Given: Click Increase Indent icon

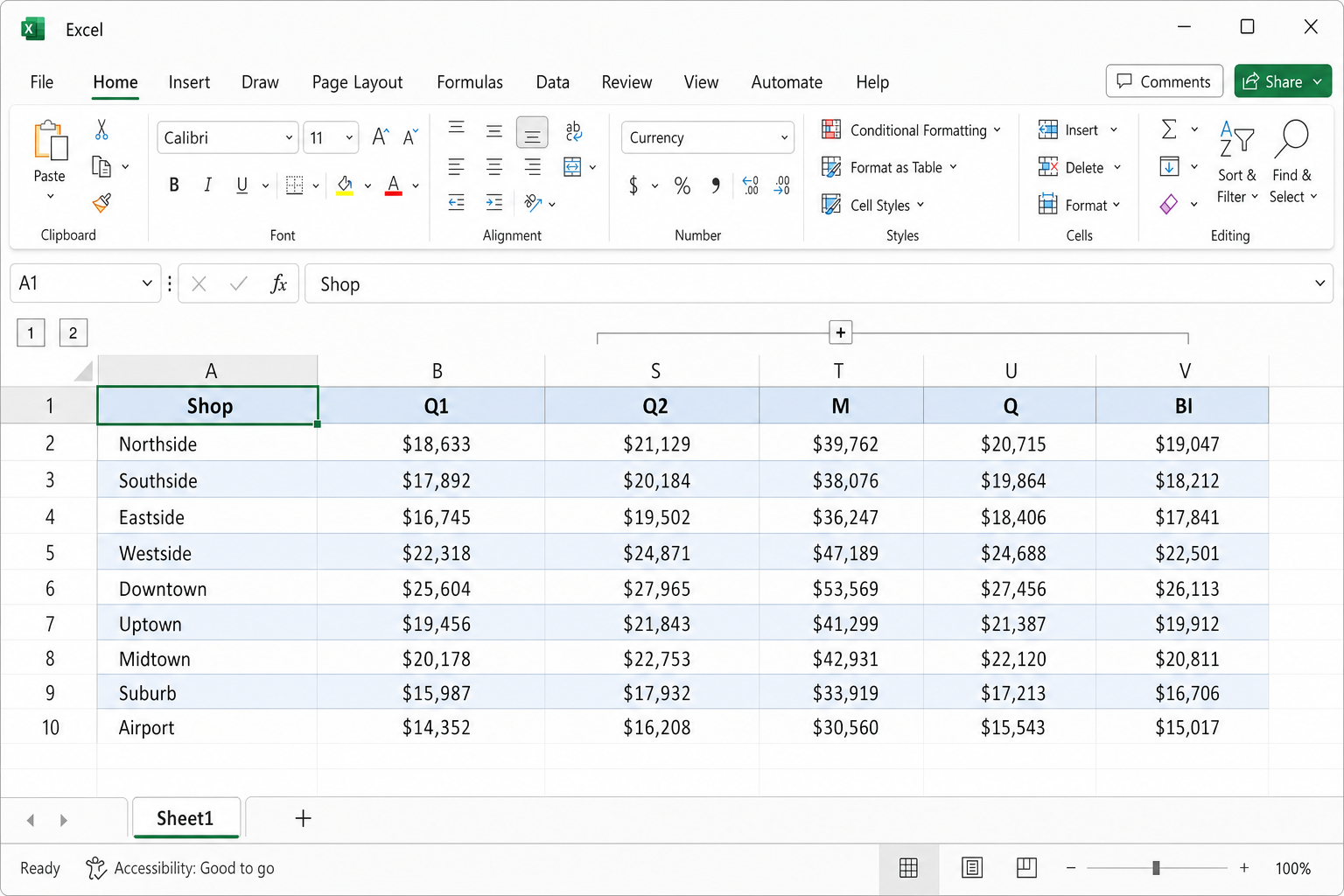Looking at the screenshot, I should coord(494,203).
